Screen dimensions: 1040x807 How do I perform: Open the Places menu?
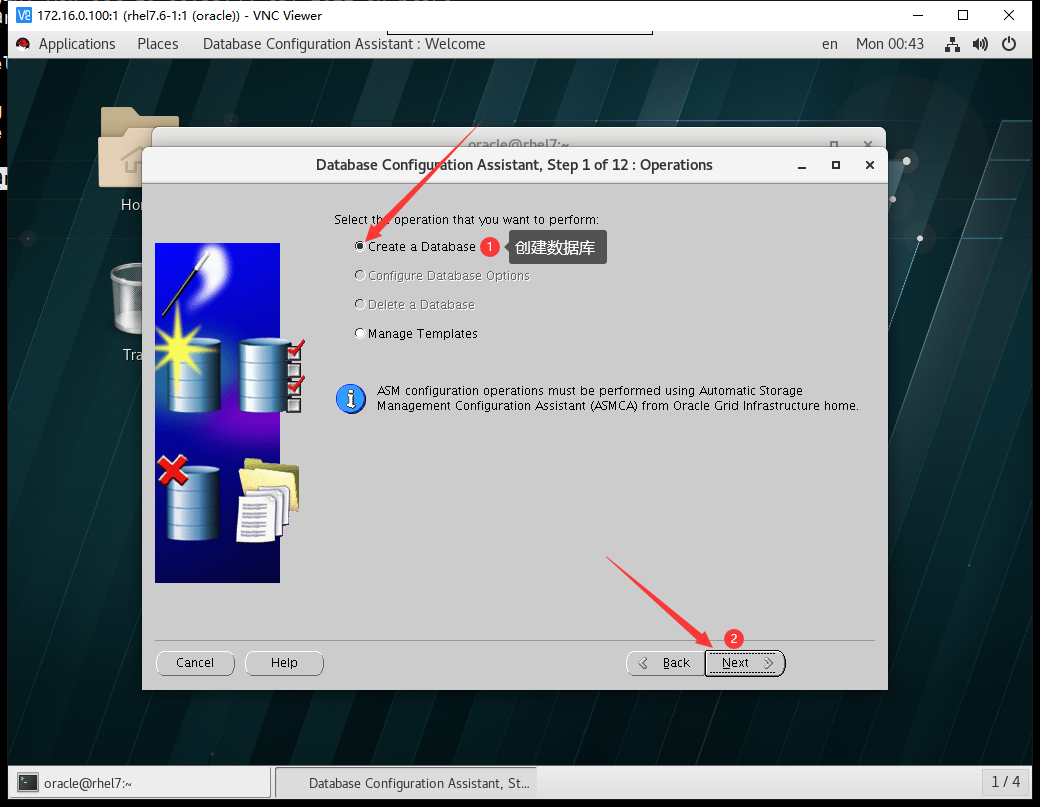click(x=158, y=44)
